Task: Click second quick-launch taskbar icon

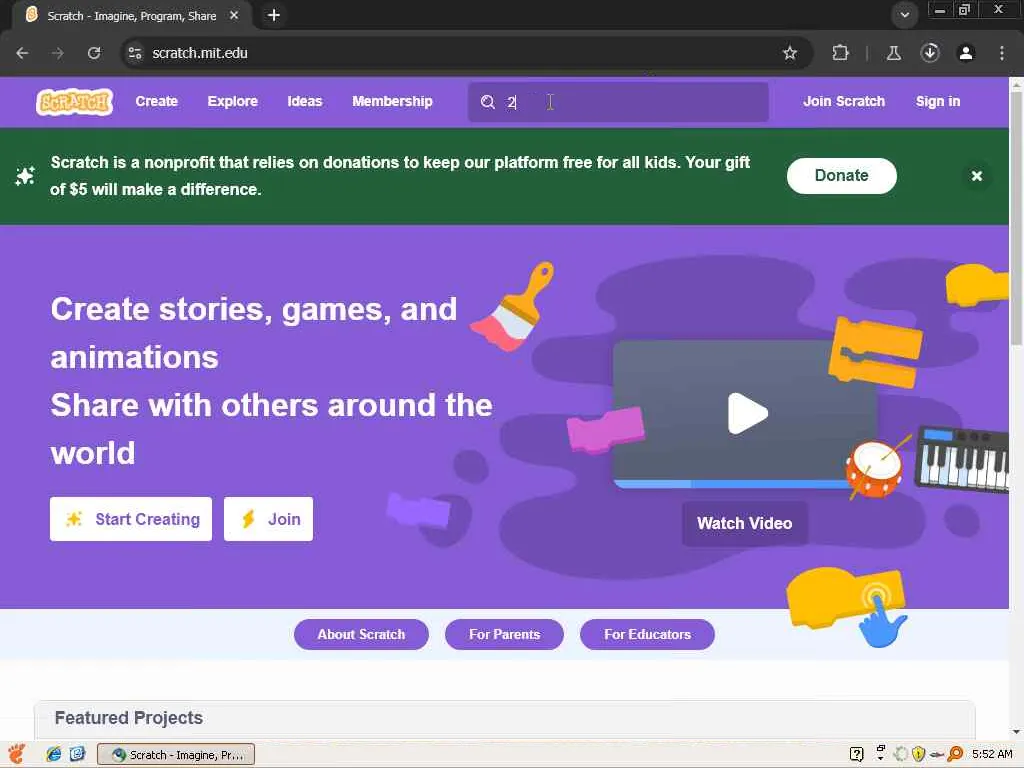Action: point(77,754)
